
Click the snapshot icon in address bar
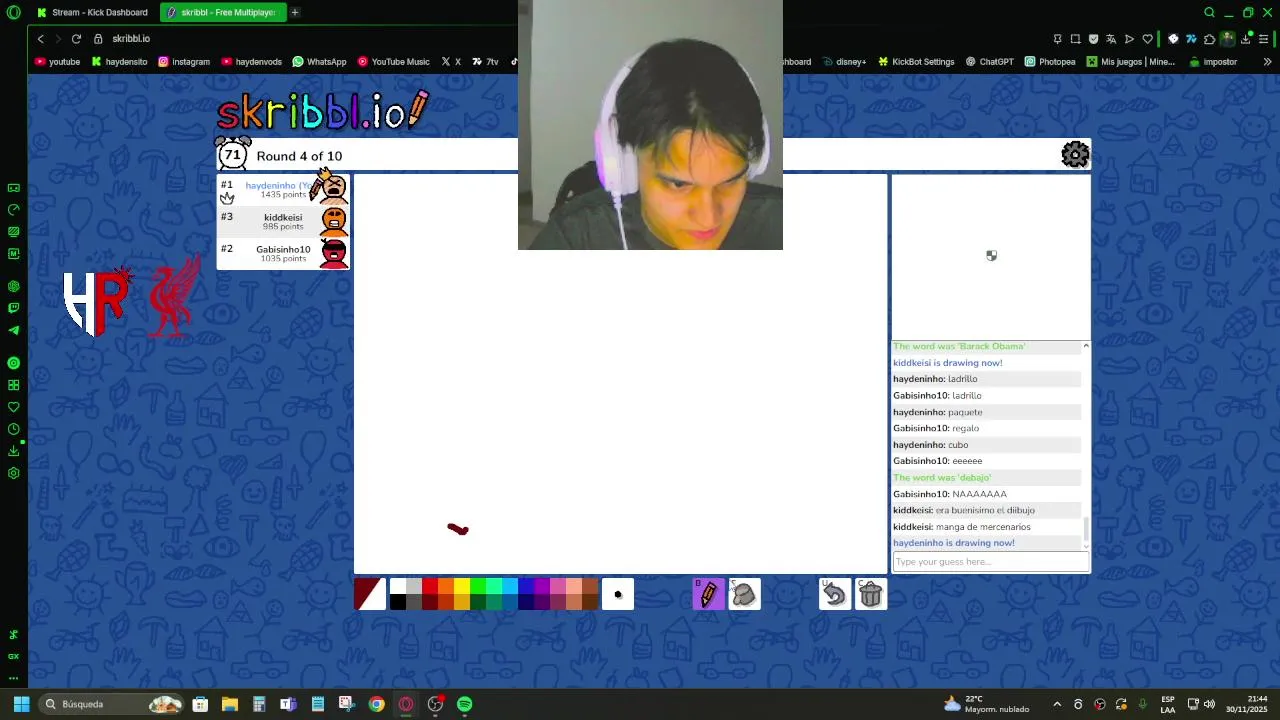[x=1075, y=39]
